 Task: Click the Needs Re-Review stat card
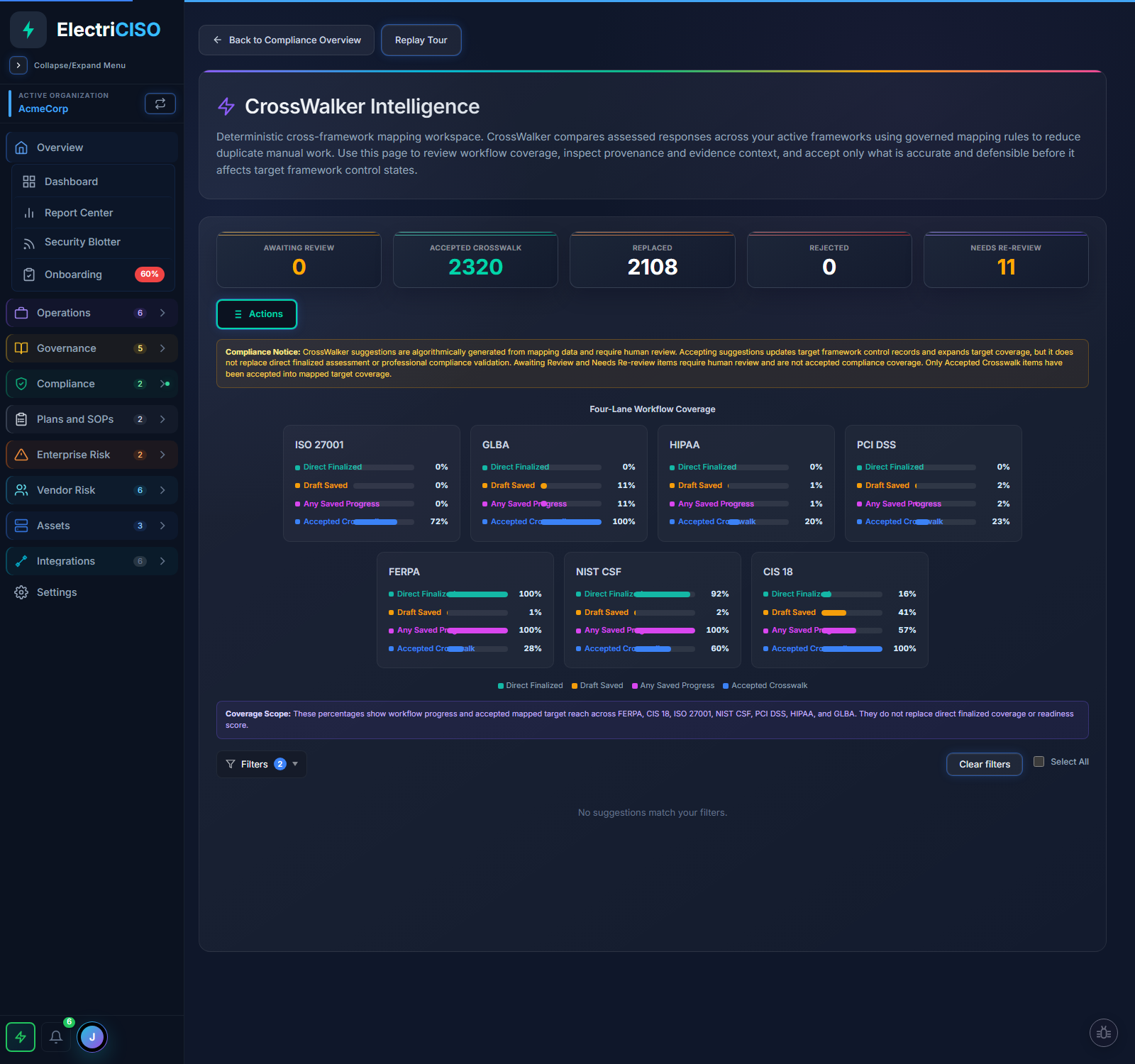1006,260
